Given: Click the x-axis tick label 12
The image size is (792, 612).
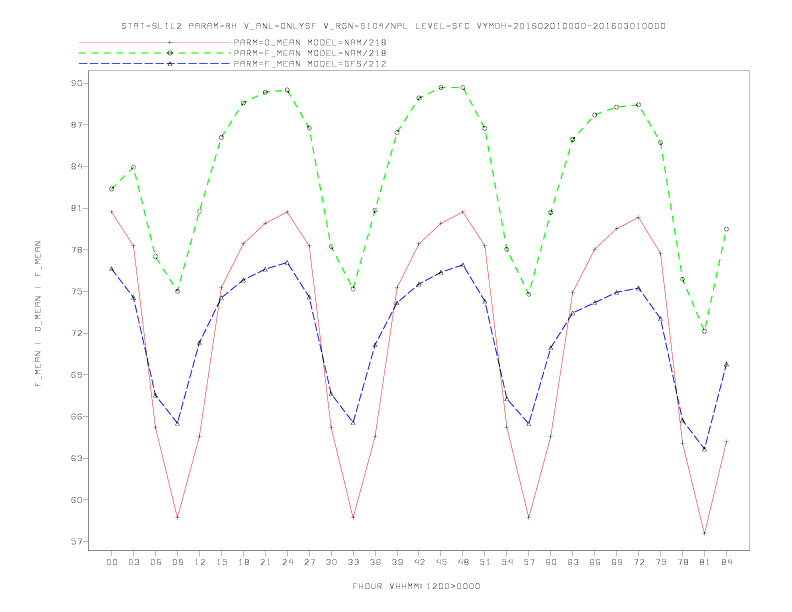Looking at the screenshot, I should click(x=200, y=562).
